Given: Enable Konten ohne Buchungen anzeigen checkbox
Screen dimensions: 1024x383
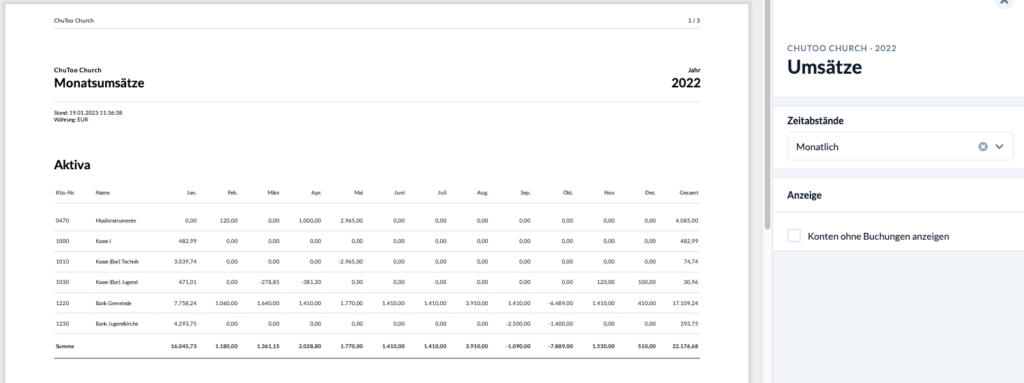Looking at the screenshot, I should 794,236.
